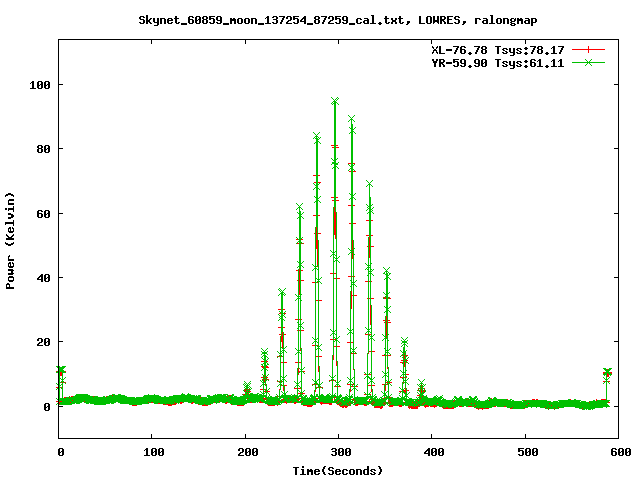Viewport: 640px width, 480px height.
Task: Click the y-axis tick label 100
Action: (40, 85)
